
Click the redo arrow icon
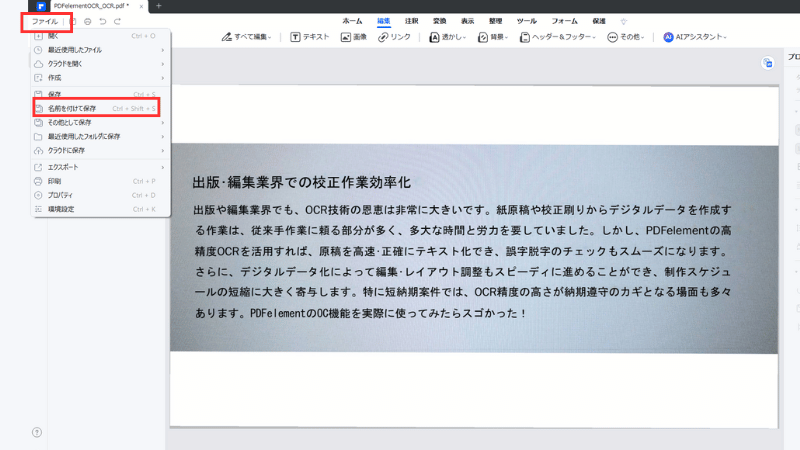click(117, 21)
